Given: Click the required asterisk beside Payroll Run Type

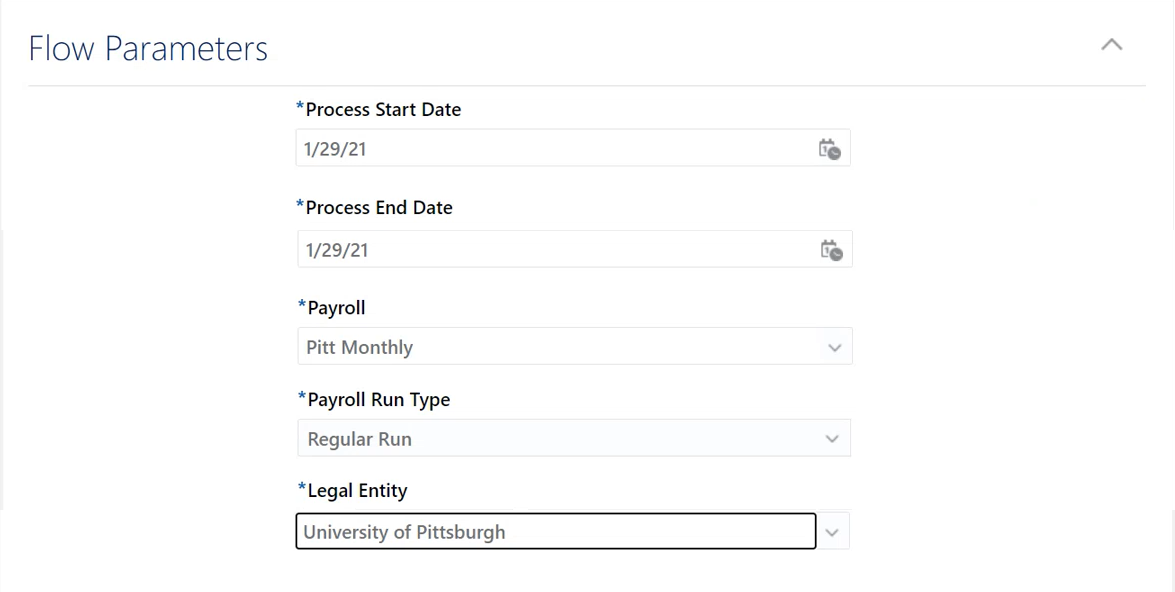Looking at the screenshot, I should click(x=302, y=397).
